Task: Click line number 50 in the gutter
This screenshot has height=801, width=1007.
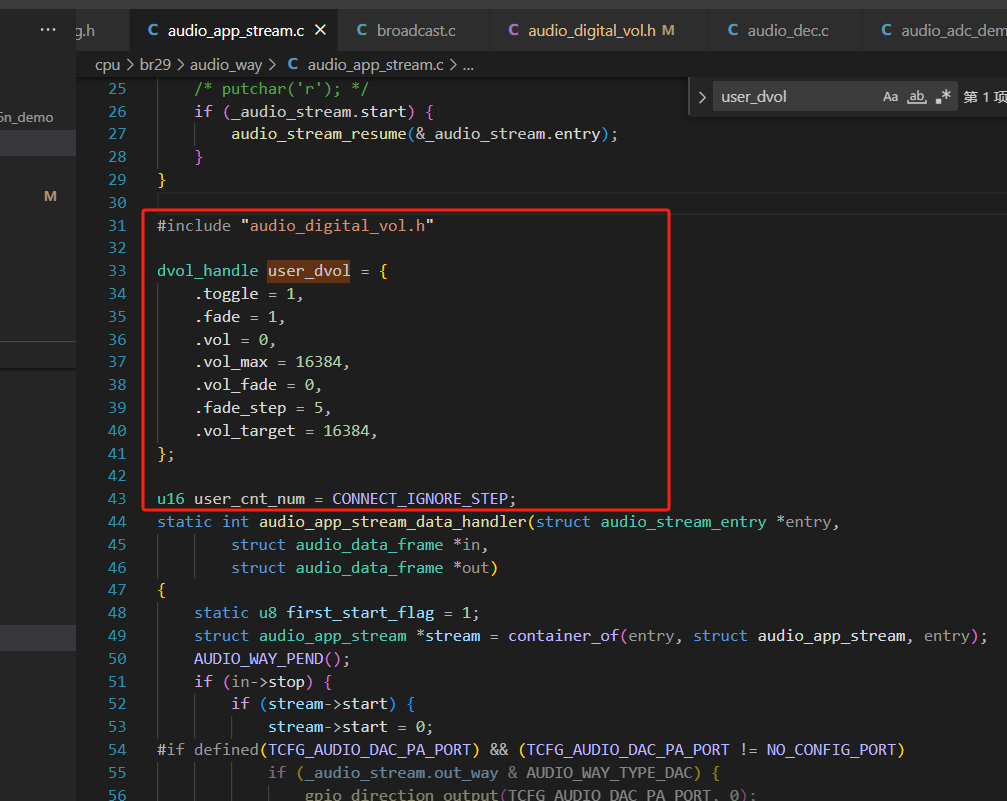Action: point(117,659)
